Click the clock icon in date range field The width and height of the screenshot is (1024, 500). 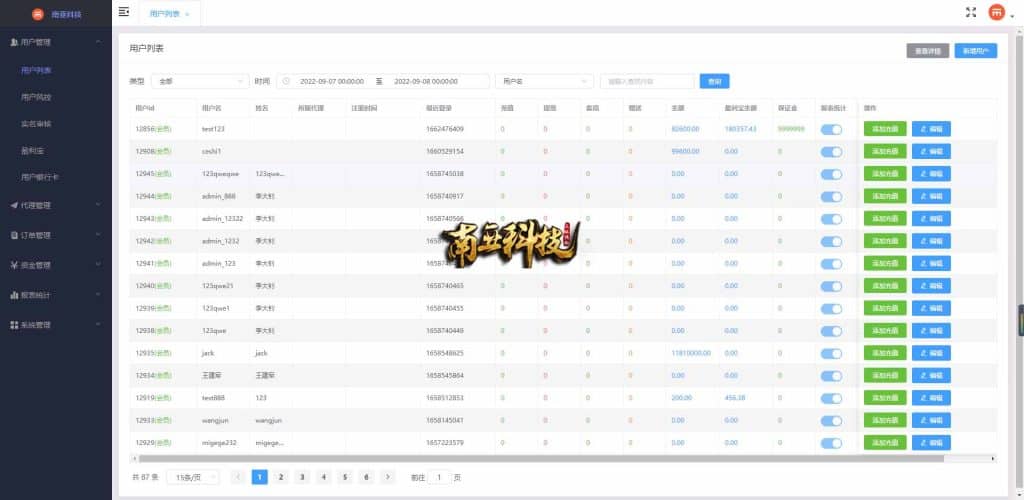(286, 82)
